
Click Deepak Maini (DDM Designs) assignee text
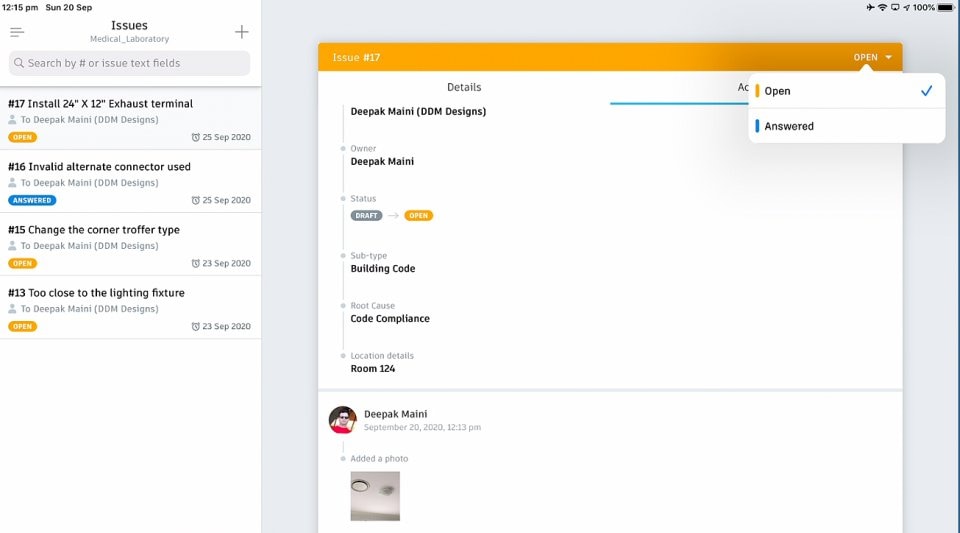[418, 111]
